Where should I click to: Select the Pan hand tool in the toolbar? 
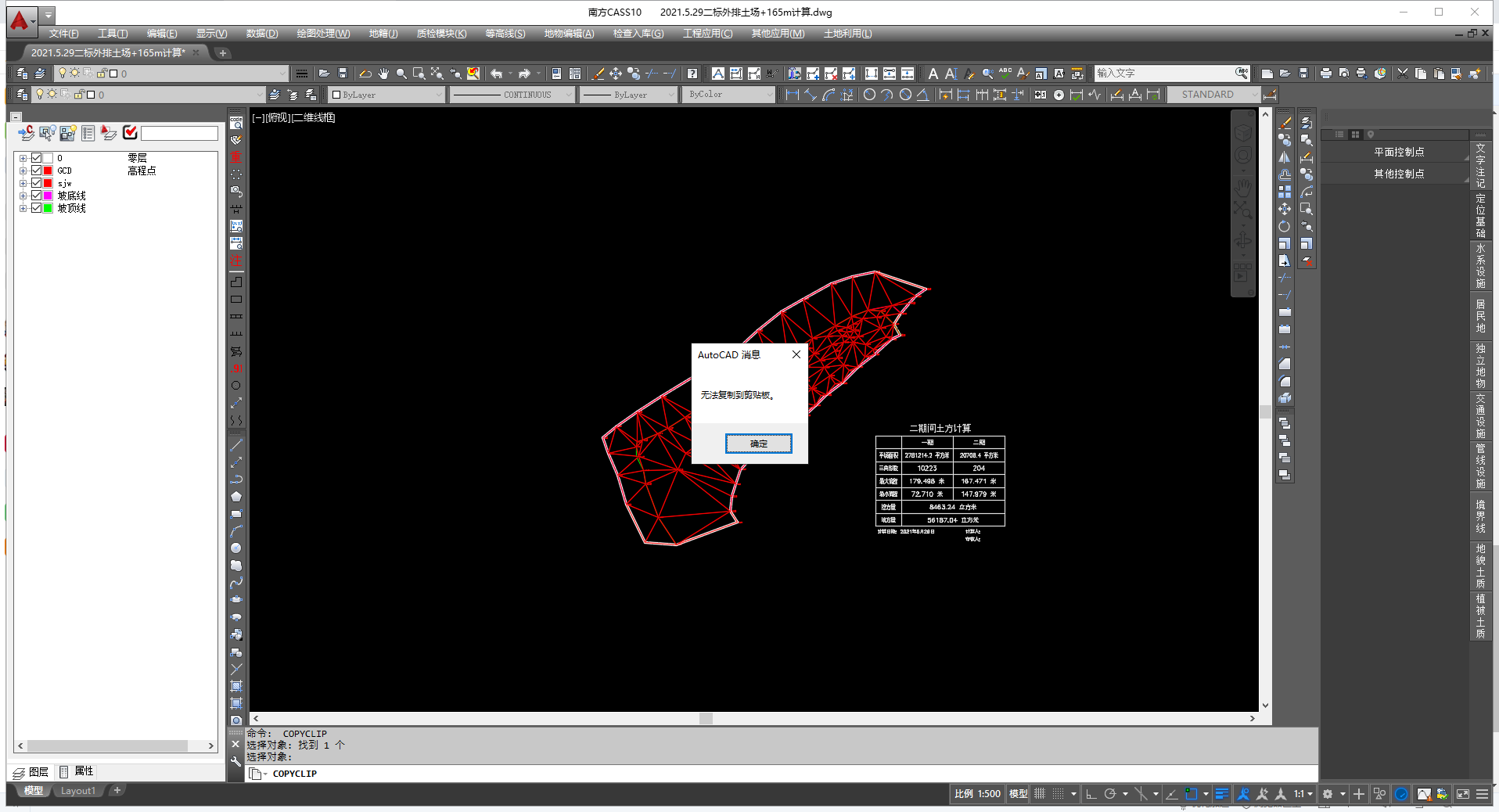pos(383,74)
